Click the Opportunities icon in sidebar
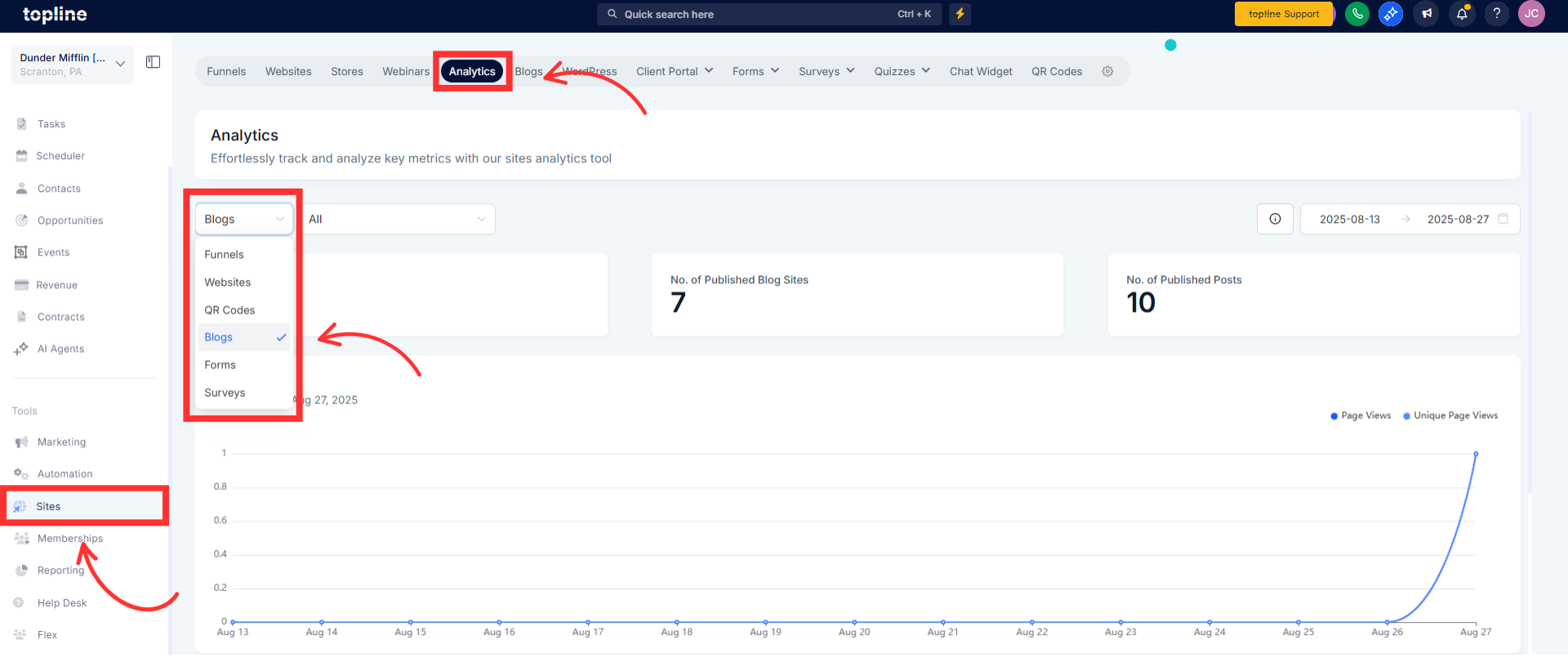Screen dimensions: 1568x662 coord(21,220)
